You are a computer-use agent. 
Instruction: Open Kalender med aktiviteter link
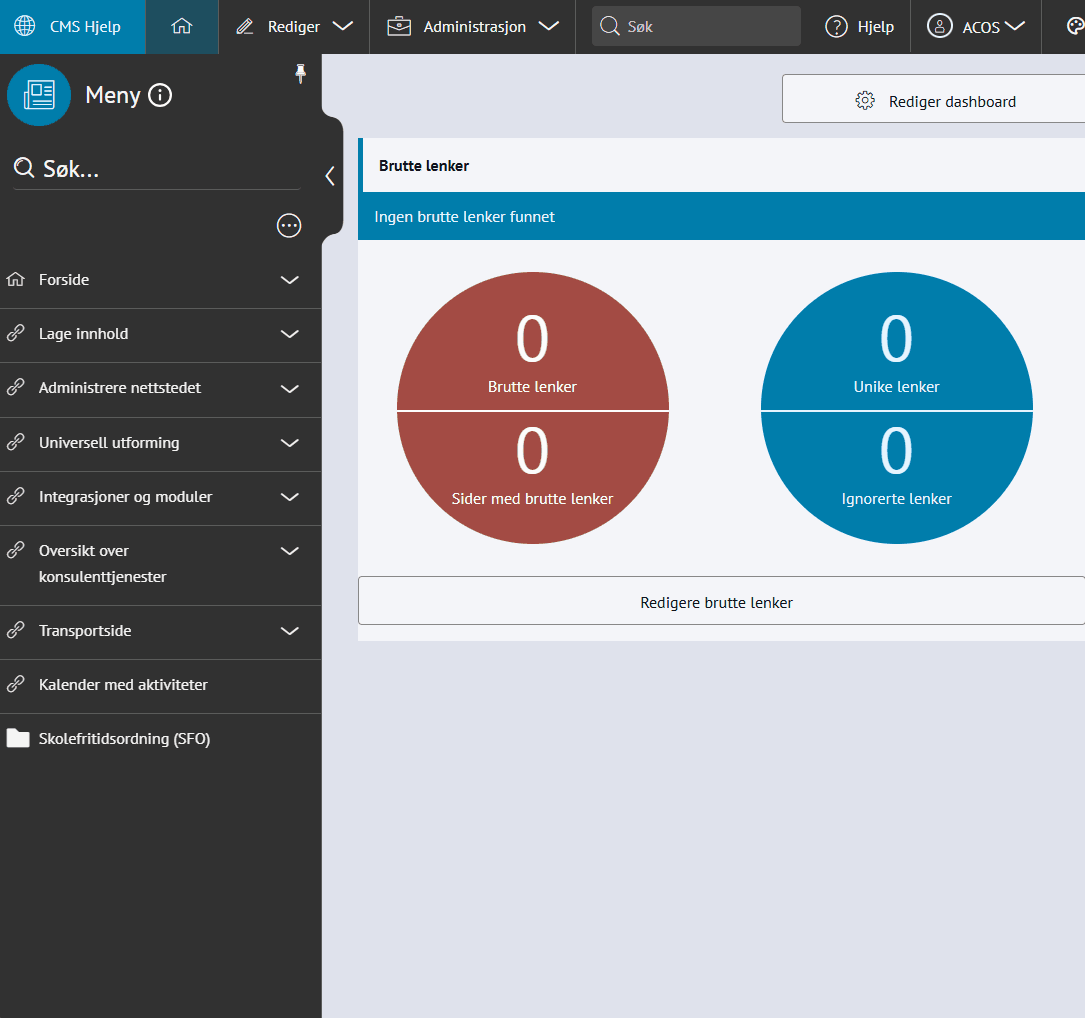123,685
